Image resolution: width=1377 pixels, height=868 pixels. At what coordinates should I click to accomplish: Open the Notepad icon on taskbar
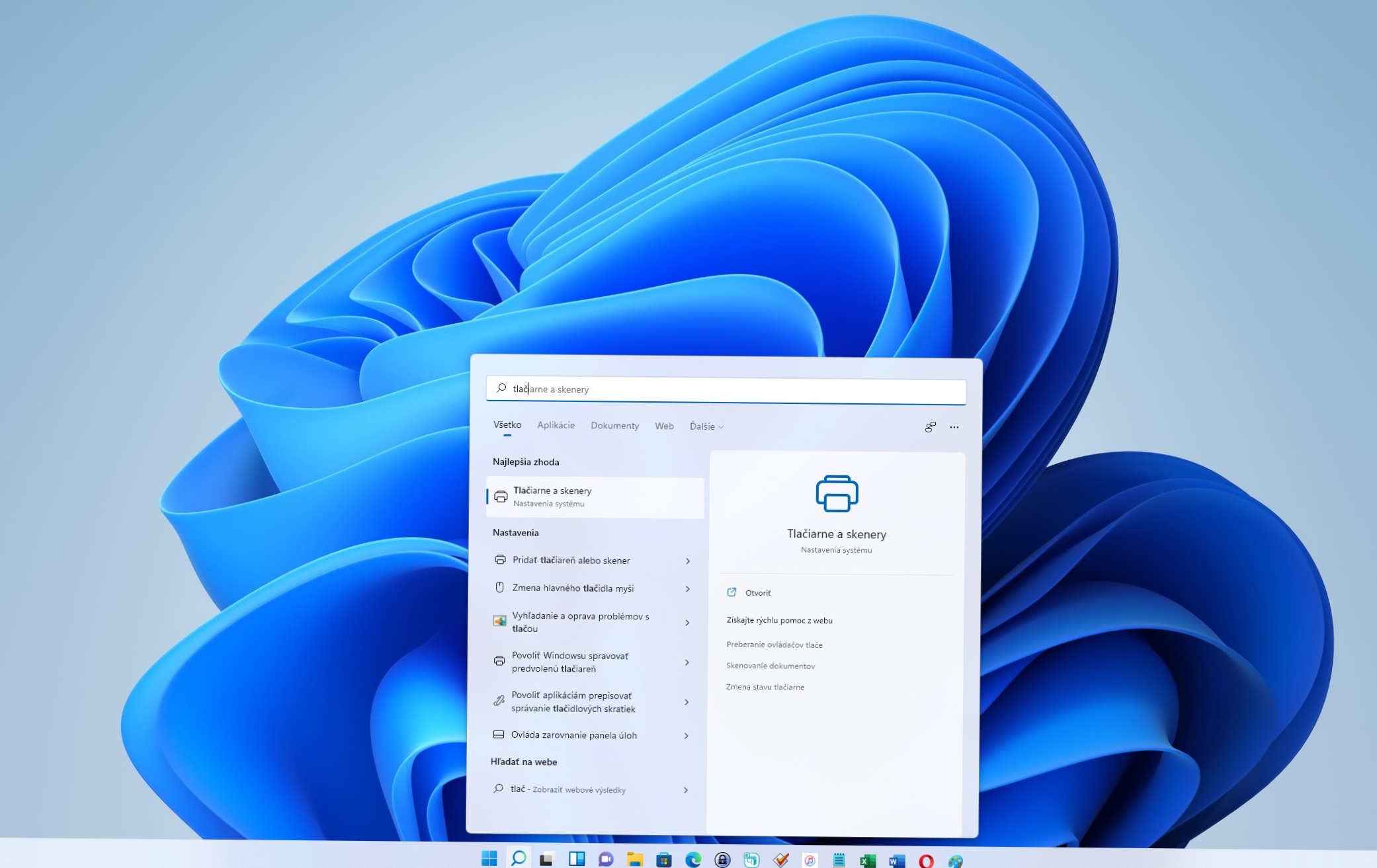[839, 859]
